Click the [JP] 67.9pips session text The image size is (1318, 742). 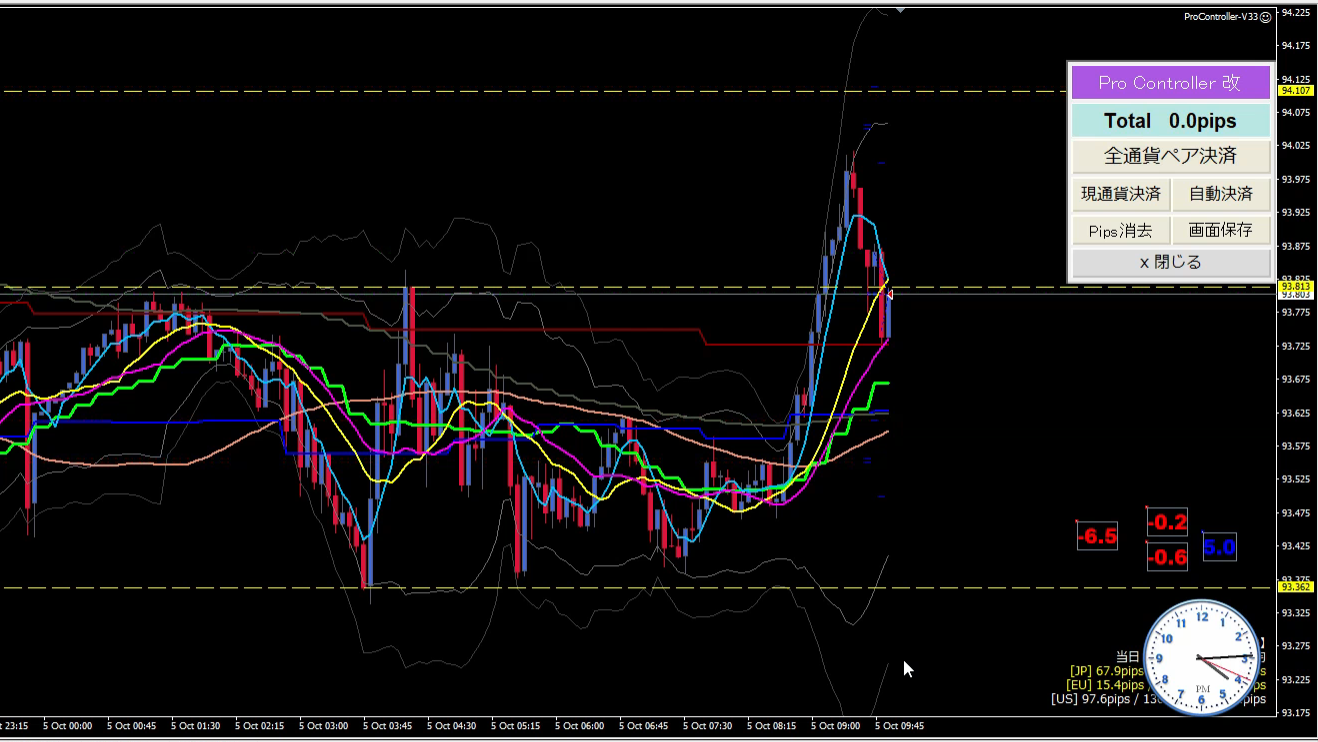coord(1106,671)
